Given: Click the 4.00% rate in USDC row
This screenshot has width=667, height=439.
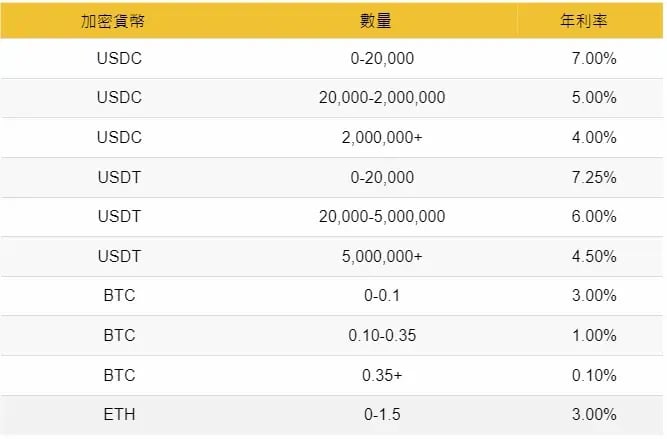Looking at the screenshot, I should [594, 137].
